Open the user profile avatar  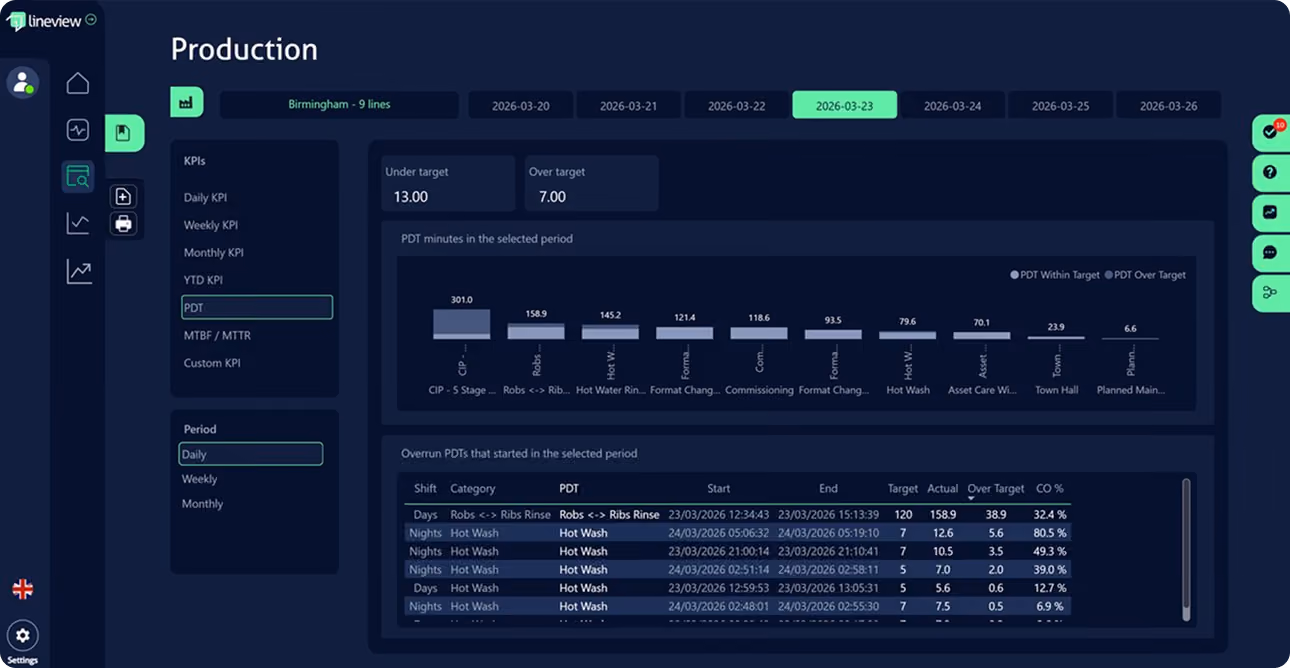(22, 82)
